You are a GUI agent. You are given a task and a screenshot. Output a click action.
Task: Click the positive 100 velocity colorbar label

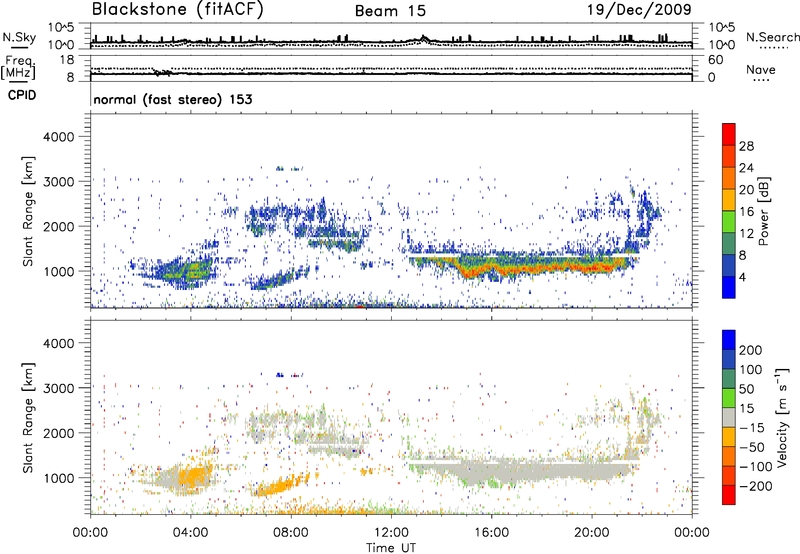point(751,370)
